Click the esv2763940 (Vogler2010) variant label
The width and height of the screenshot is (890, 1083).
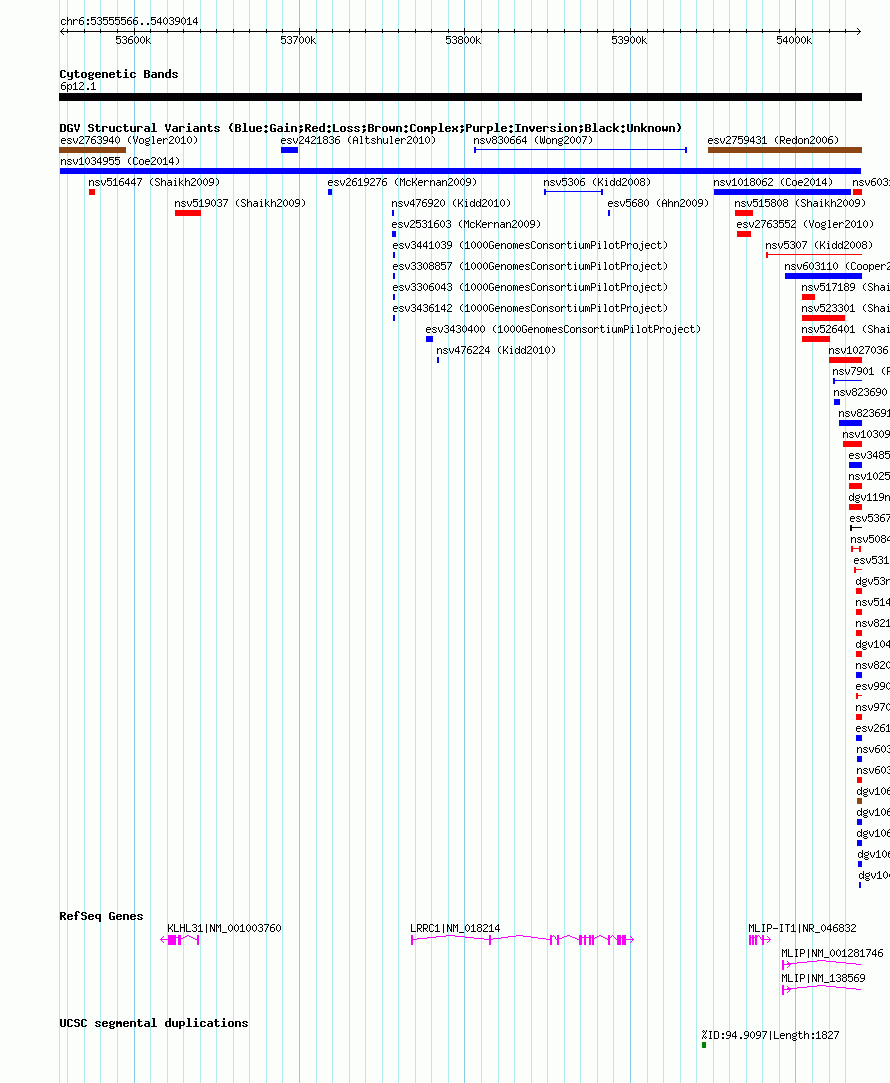pos(129,140)
